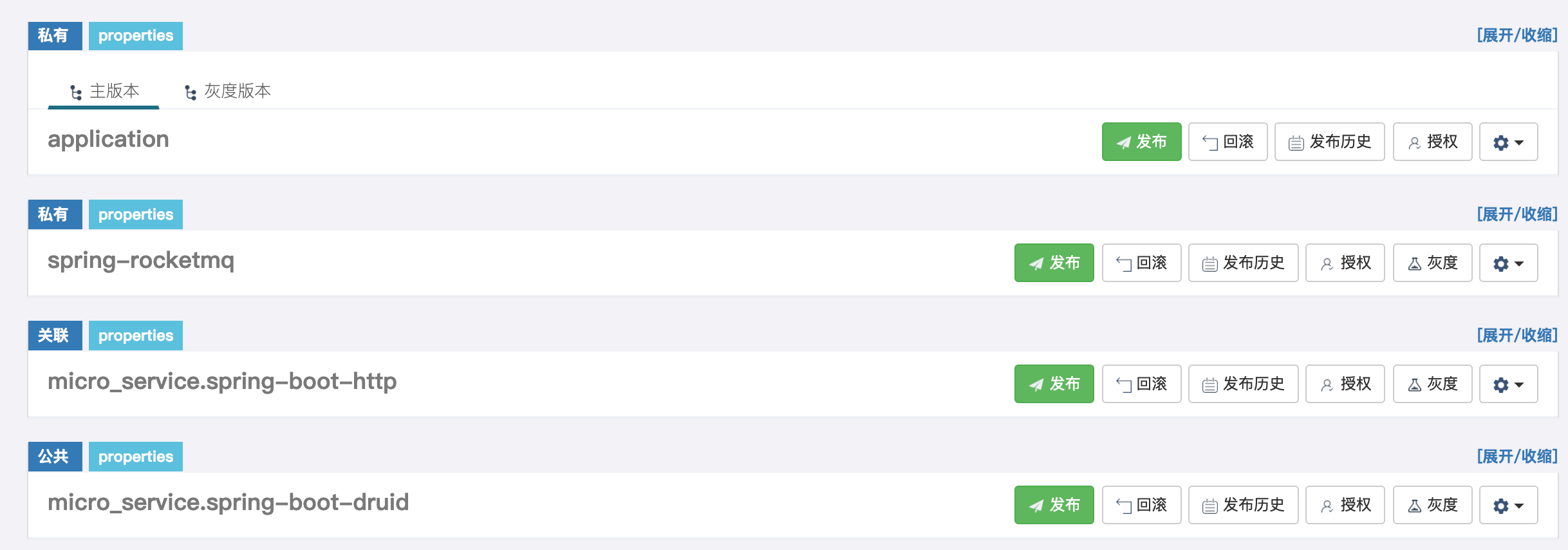
Task: Switch to the 主版本 tab
Action: pyautogui.click(x=104, y=91)
